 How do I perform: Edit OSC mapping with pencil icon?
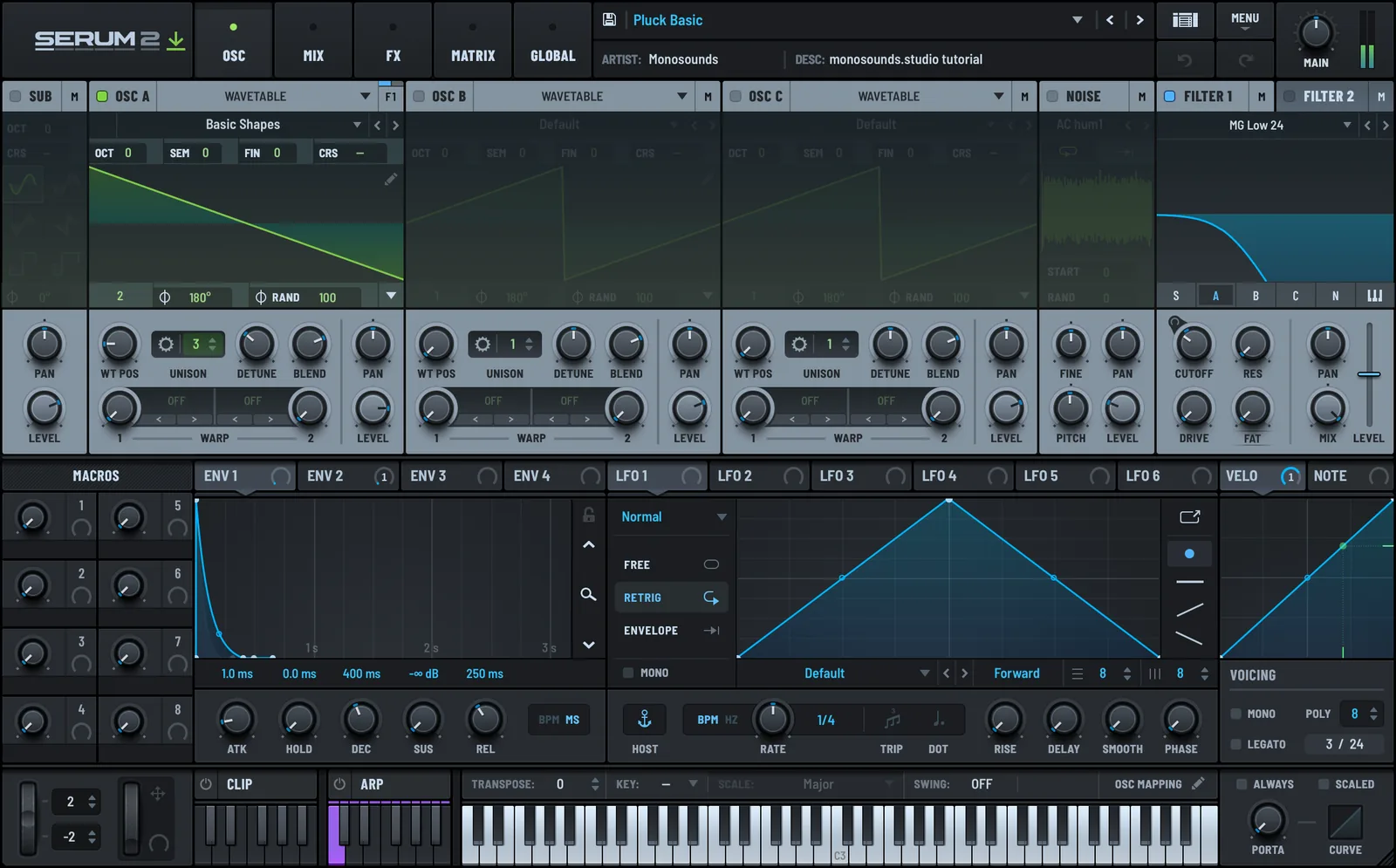1198,783
